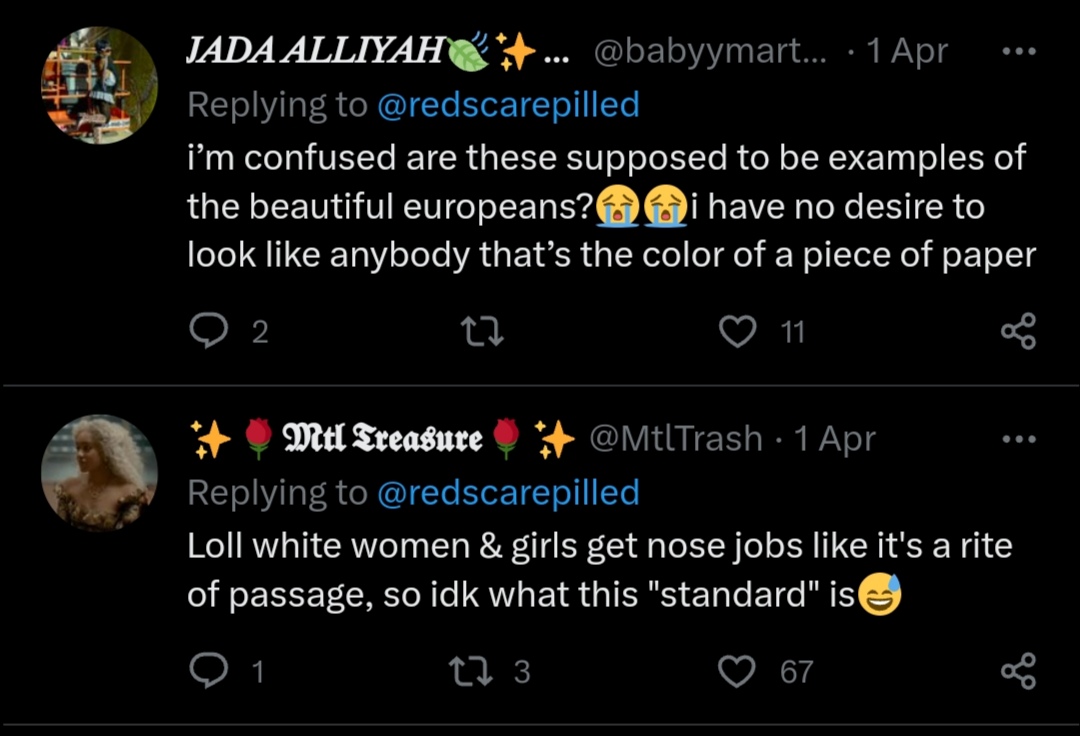Open the @MtlTrash handle
1080x736 pixels.
(x=677, y=439)
